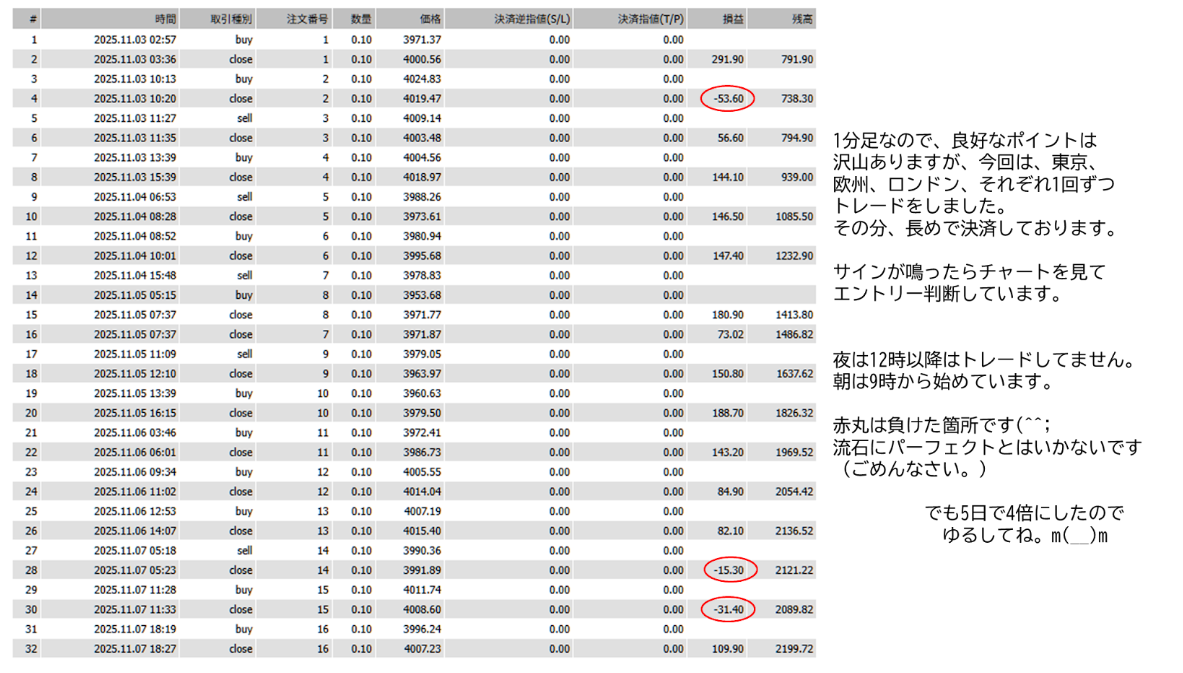The width and height of the screenshot is (1183, 673).
Task: Click balance value 2054.42
Action: pos(794,491)
